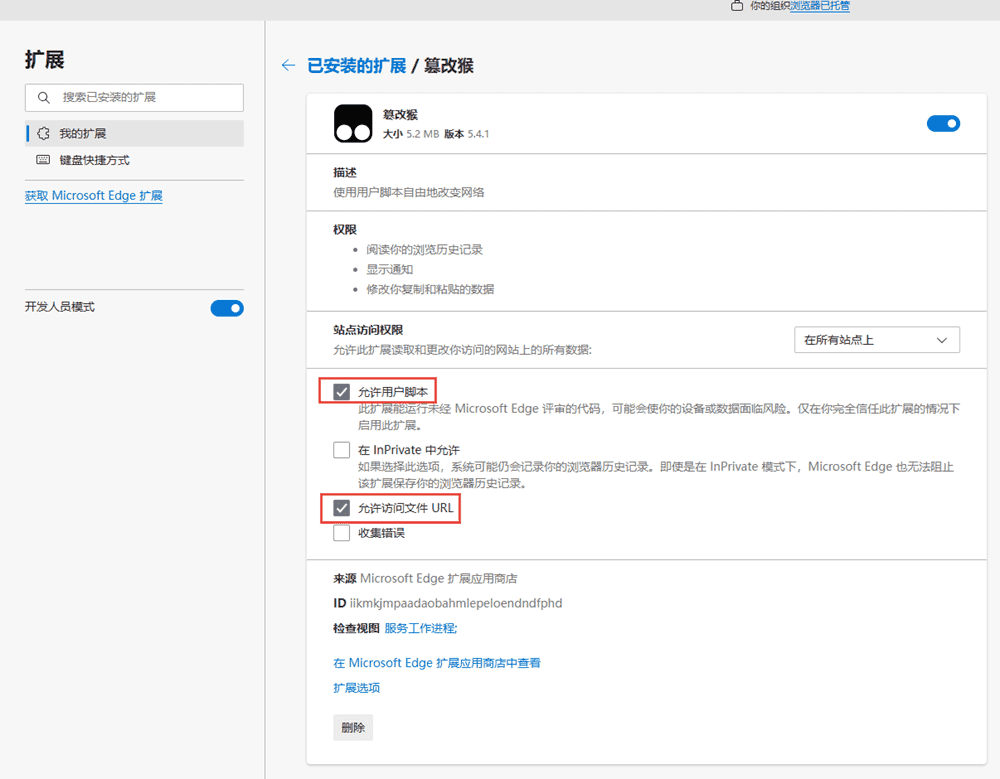Enable the 在 InPrivate 中允许 checkbox

click(342, 450)
